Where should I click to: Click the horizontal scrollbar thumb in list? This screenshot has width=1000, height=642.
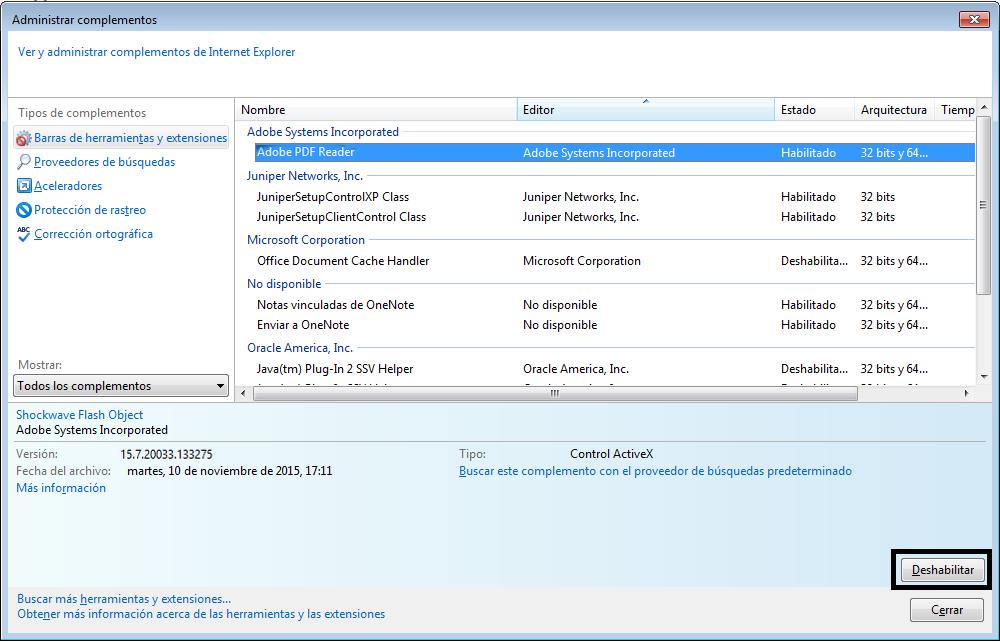coord(555,394)
